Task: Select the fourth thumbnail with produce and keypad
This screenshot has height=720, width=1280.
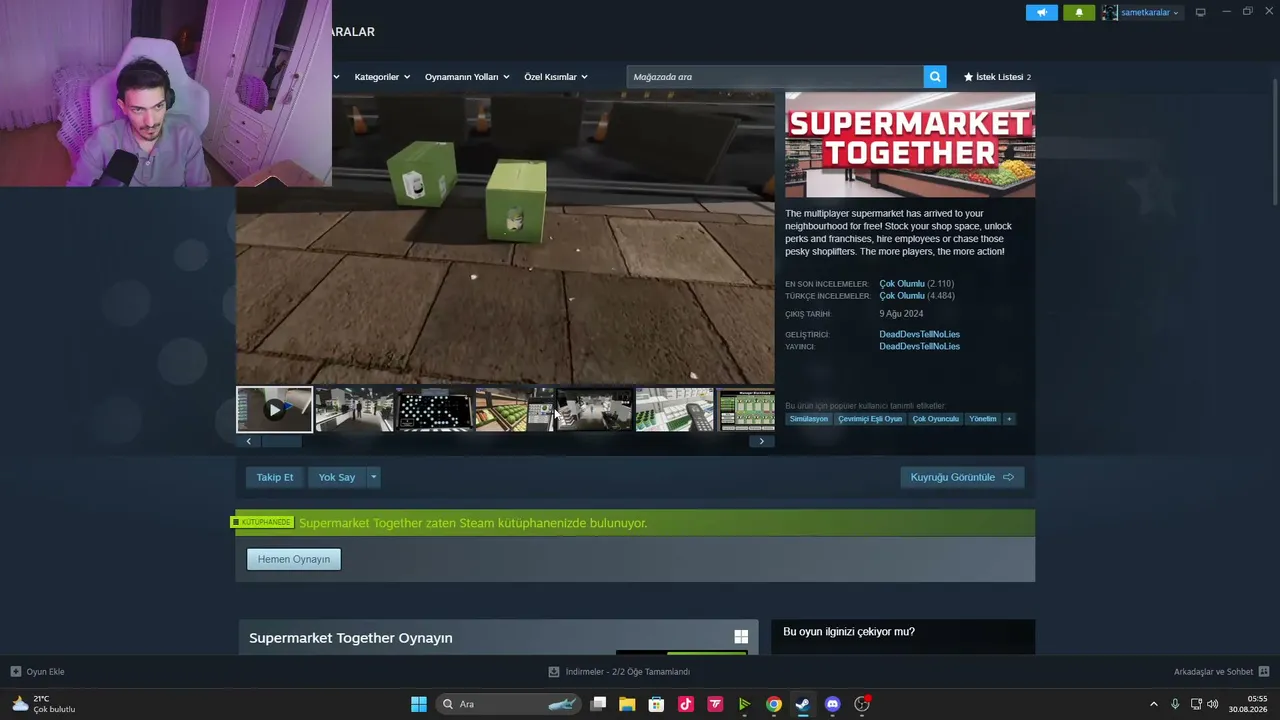Action: click(514, 410)
